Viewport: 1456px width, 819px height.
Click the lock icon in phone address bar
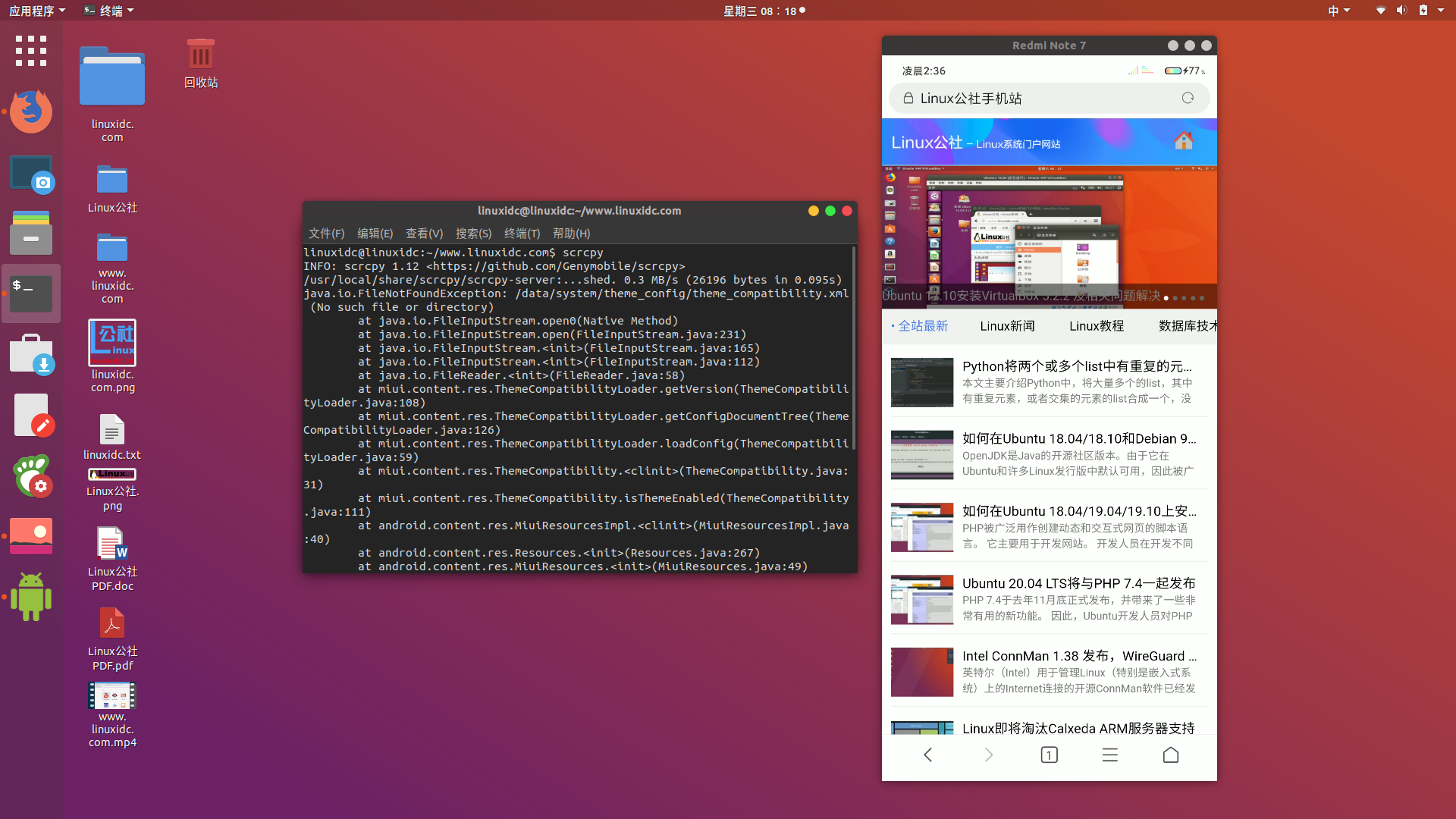[x=908, y=98]
